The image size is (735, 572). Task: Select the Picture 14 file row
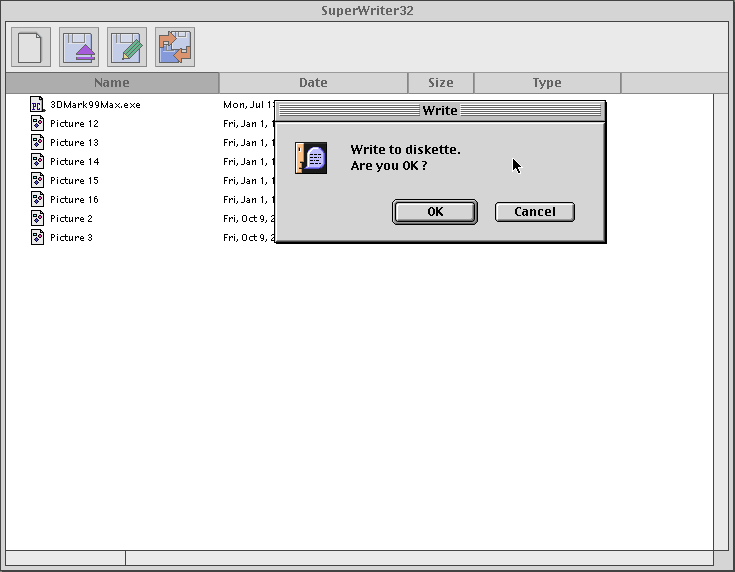coord(75,161)
